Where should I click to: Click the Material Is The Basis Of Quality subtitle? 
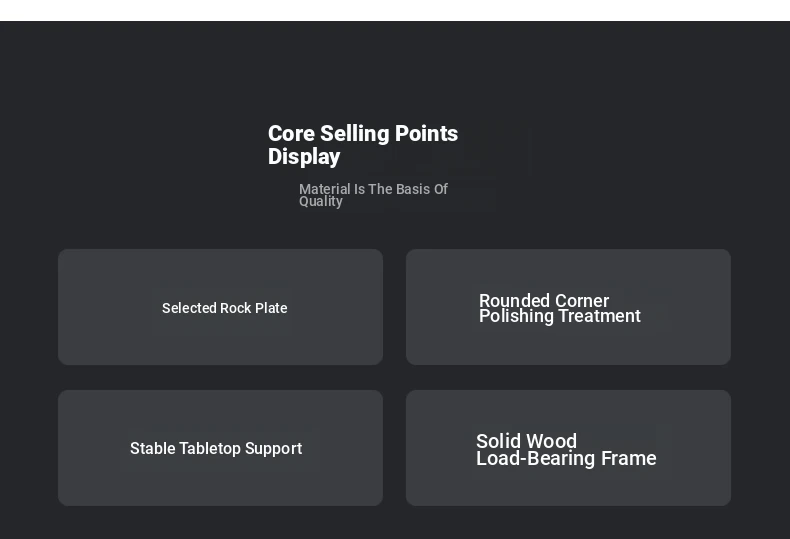tap(373, 195)
